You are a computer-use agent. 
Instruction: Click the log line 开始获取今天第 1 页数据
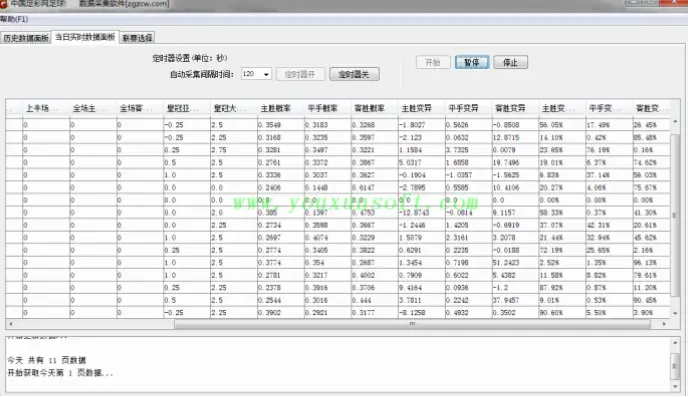pyautogui.click(x=60, y=373)
